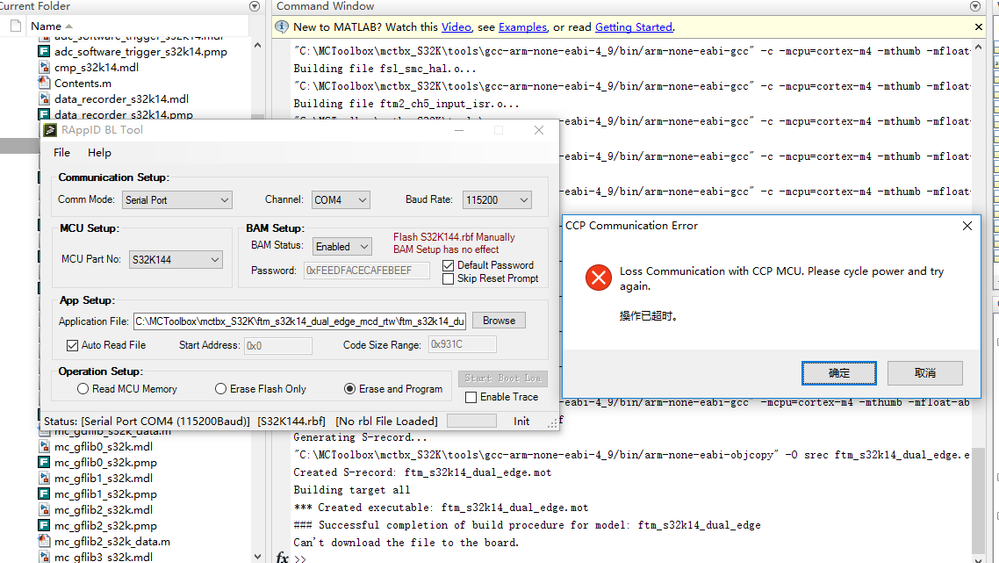
Task: Click the Current Folder scroll-up arrow
Action: 257,45
